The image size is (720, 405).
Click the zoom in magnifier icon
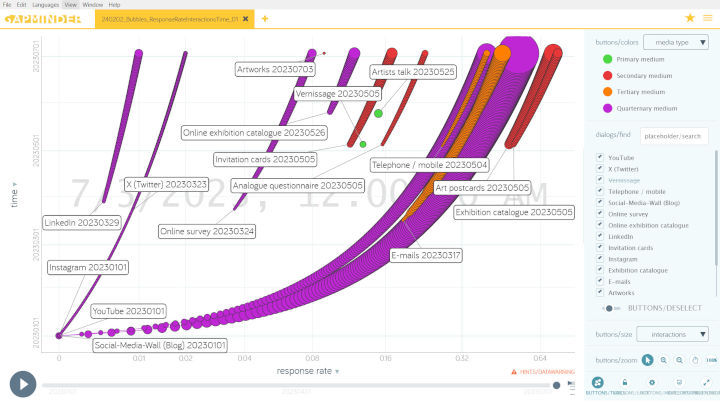663,360
